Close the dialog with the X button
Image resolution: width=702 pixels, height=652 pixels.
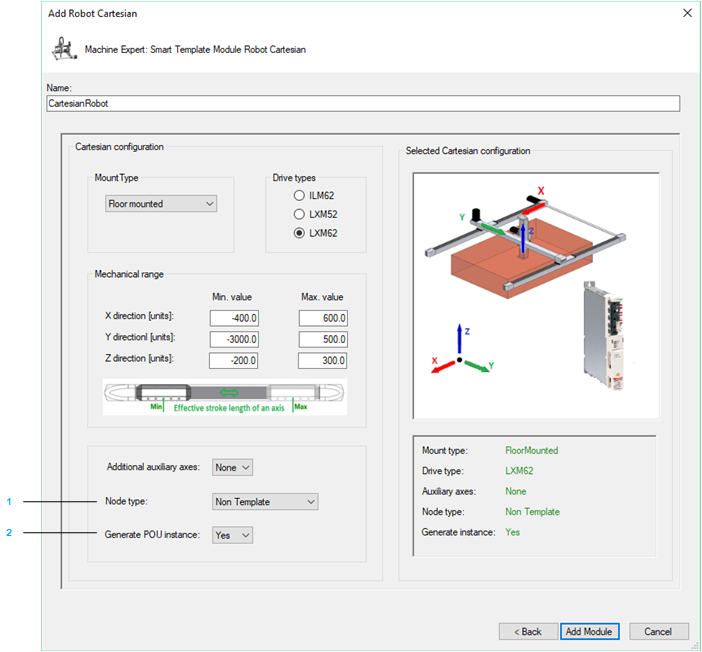[x=686, y=13]
